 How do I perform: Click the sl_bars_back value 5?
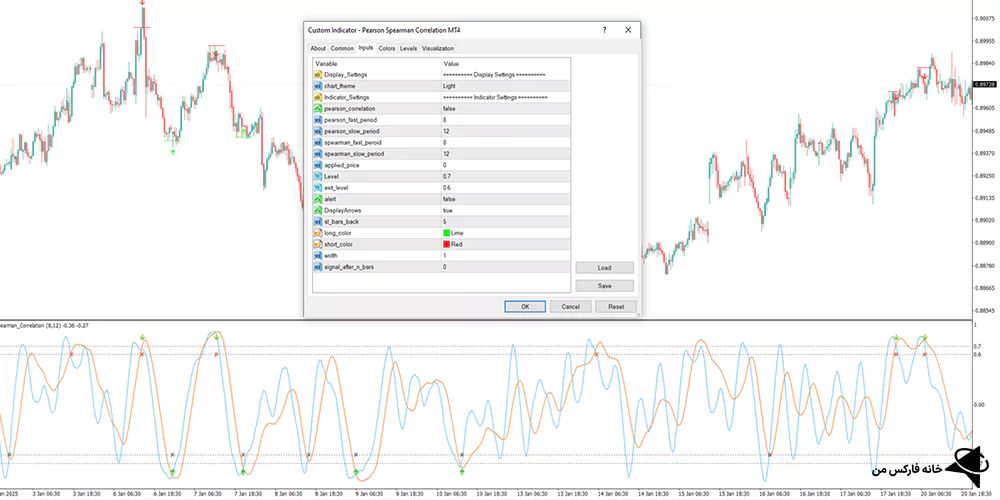click(445, 221)
